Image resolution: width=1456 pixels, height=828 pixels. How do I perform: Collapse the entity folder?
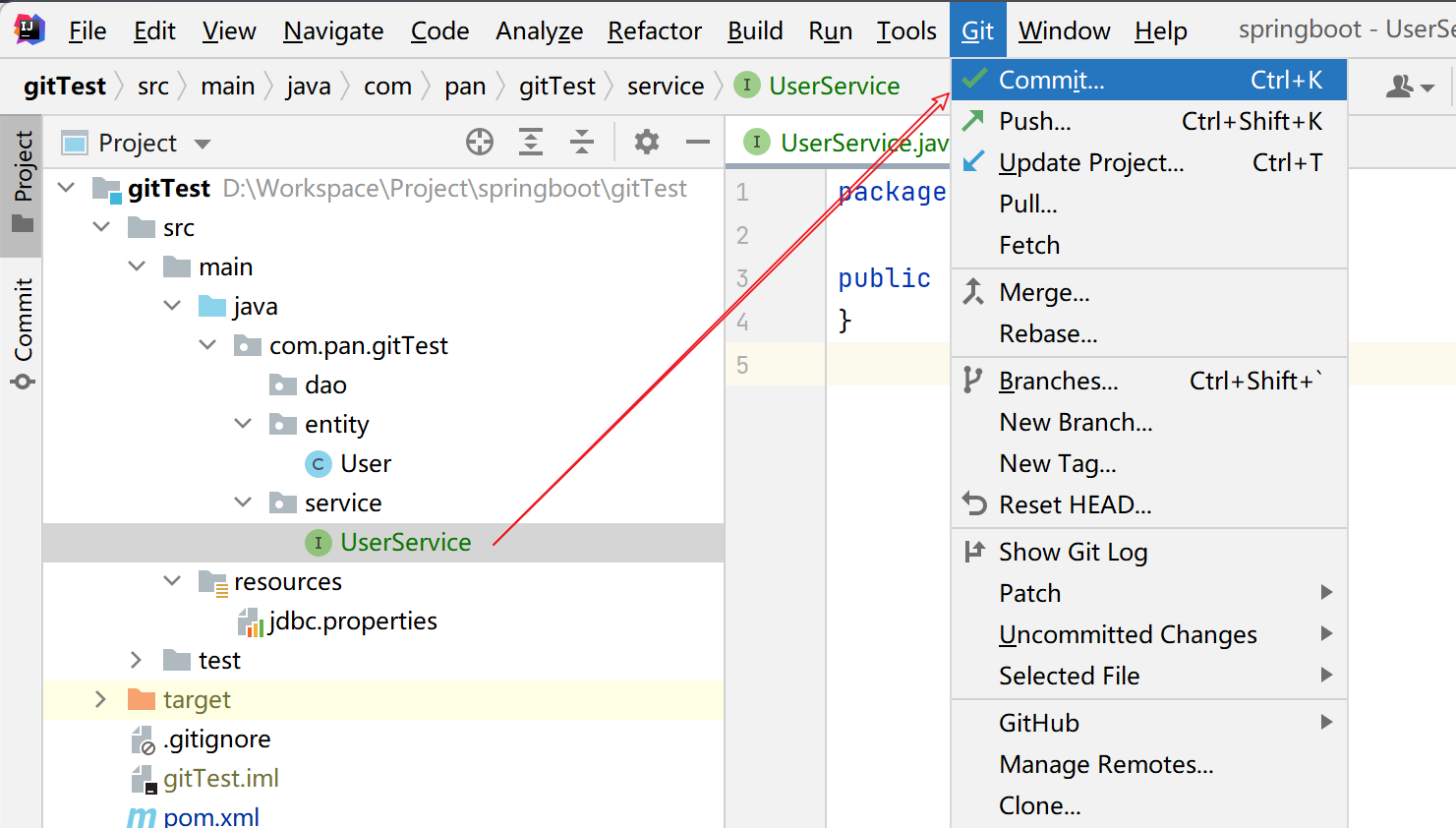click(243, 424)
